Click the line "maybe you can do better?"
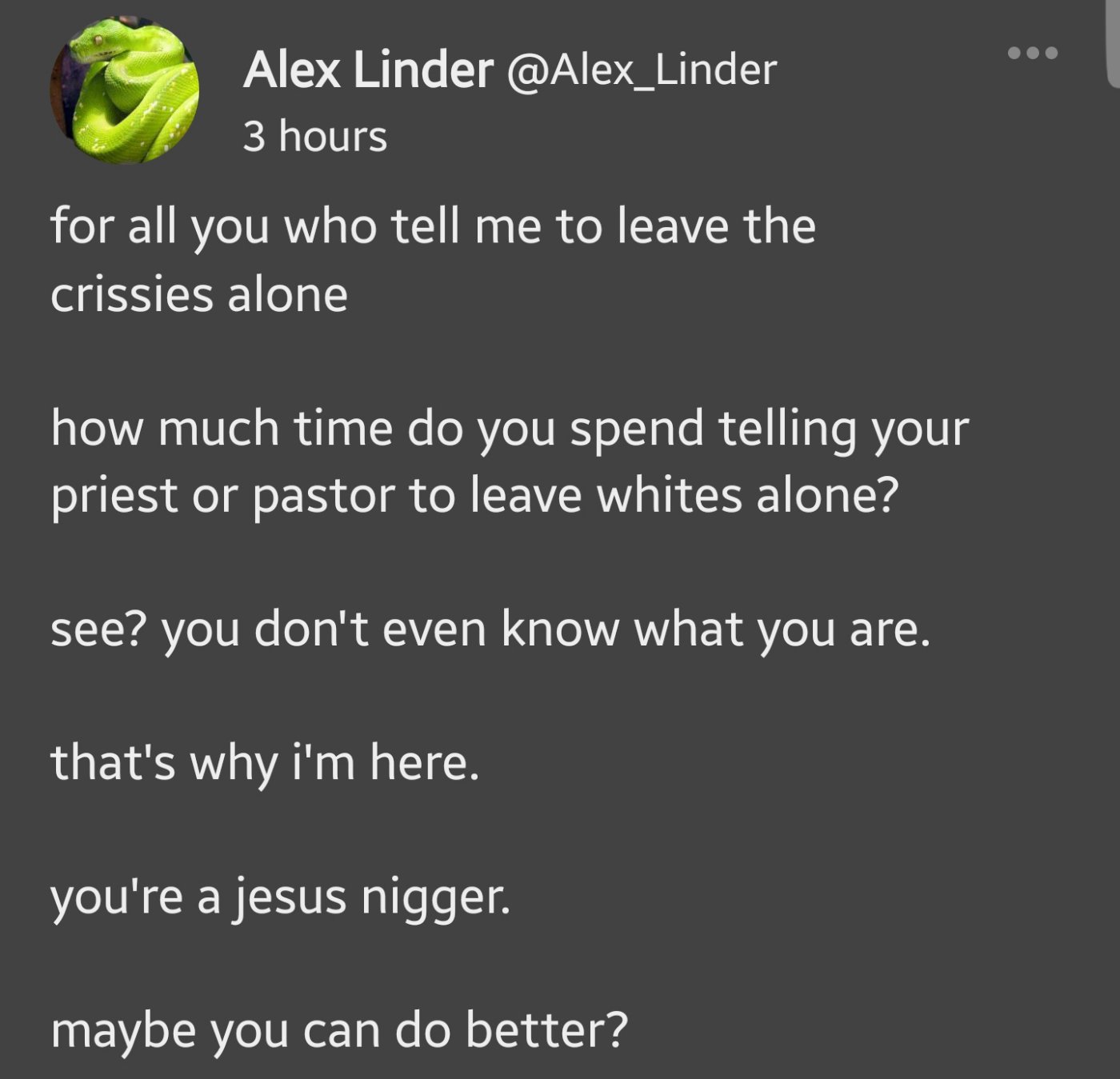The image size is (1120, 1079). click(x=339, y=1030)
